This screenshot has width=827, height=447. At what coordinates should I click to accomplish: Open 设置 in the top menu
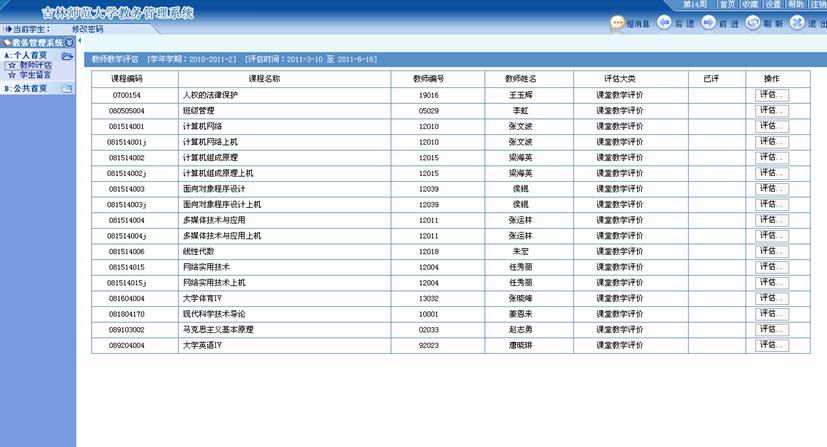click(x=773, y=5)
